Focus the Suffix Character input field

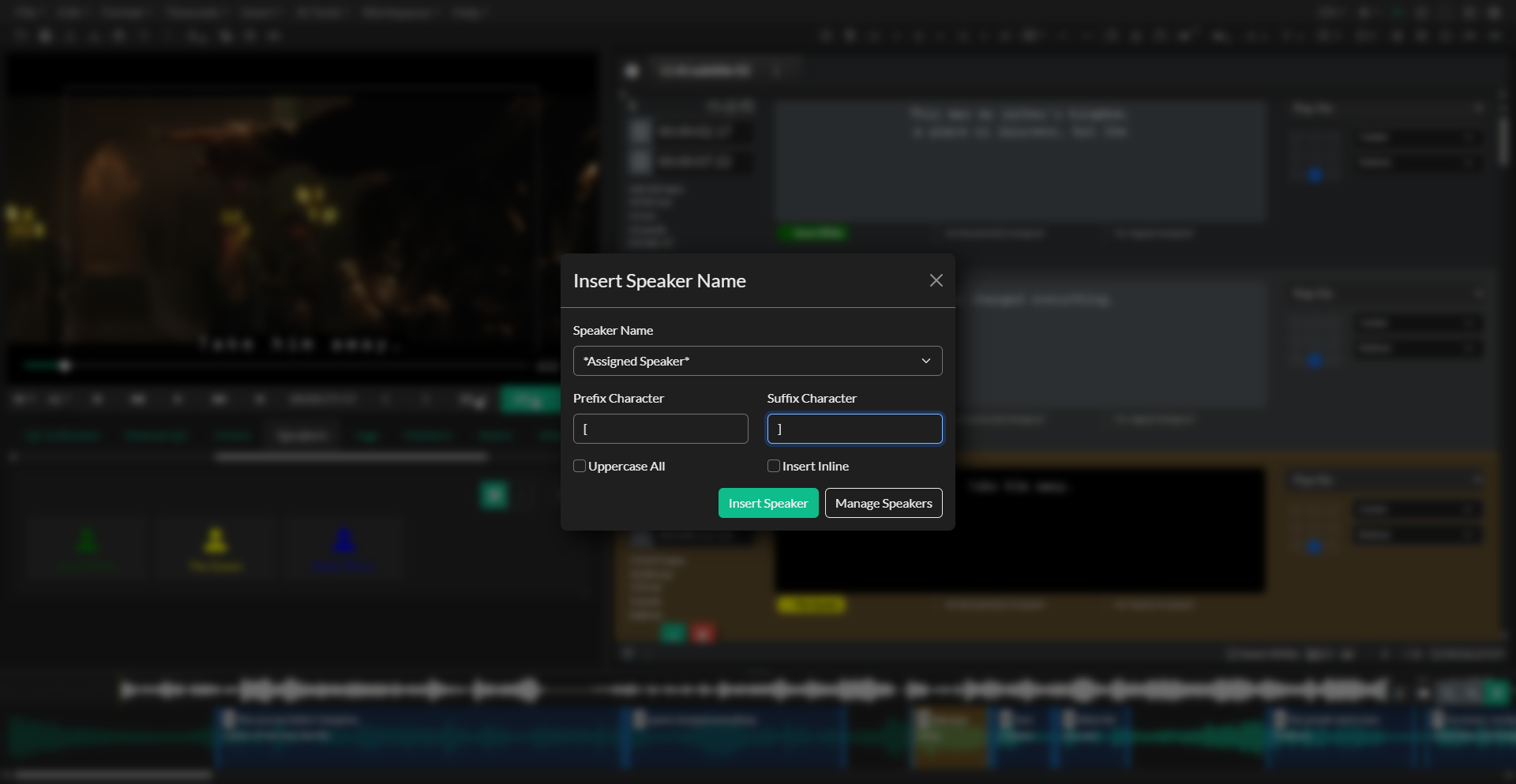(x=854, y=429)
